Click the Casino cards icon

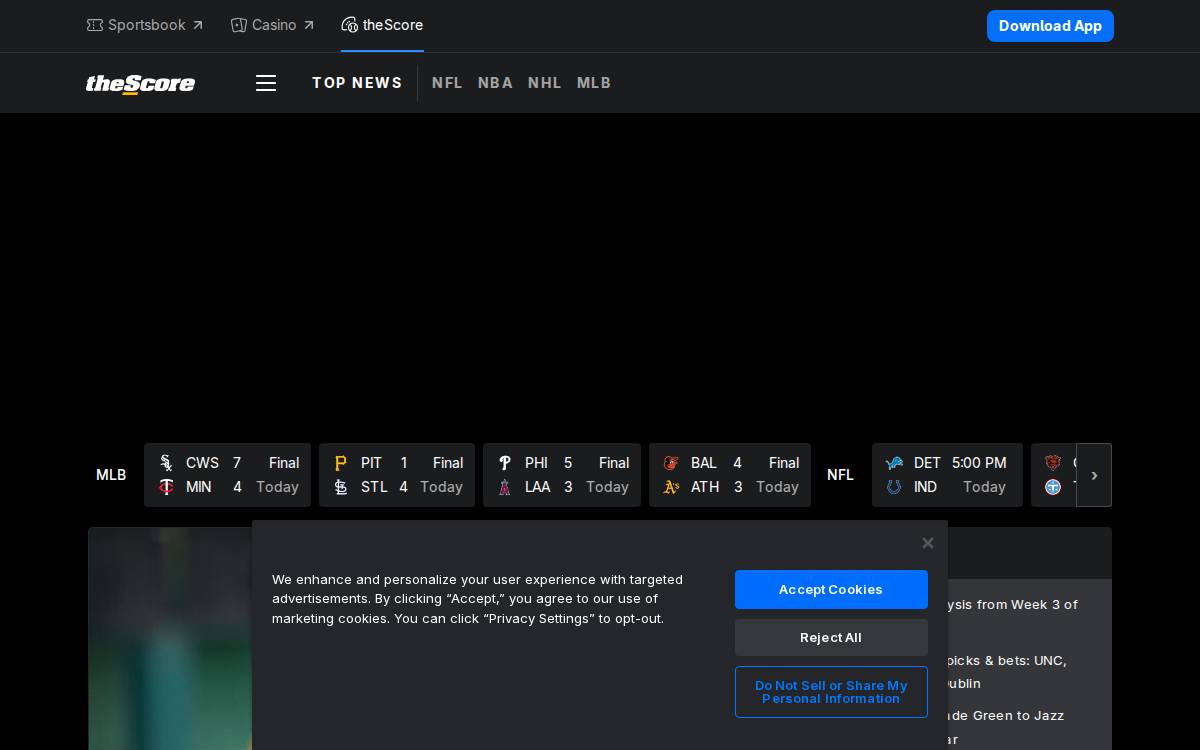click(x=239, y=25)
